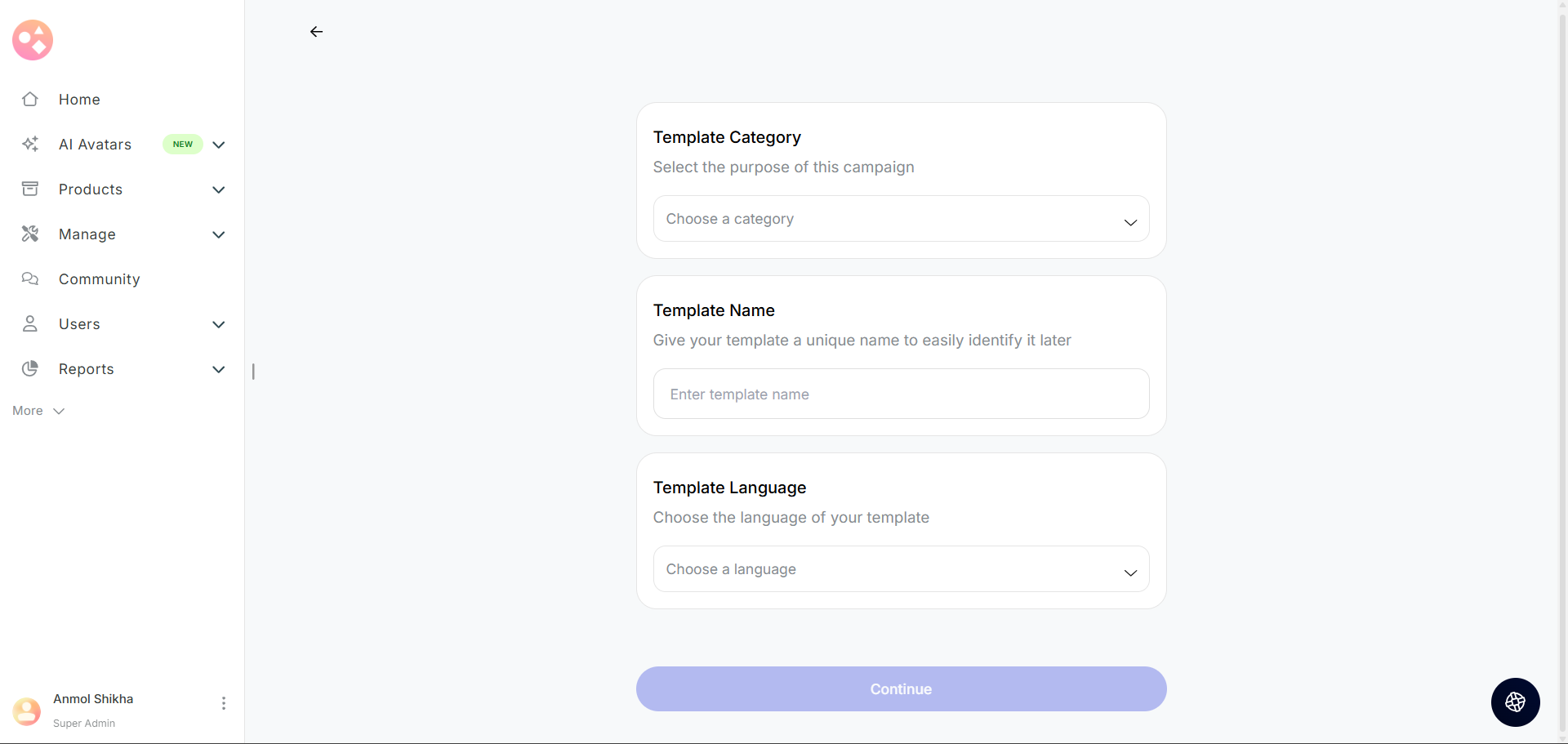Expand the AI Avatars submenu chevron
The height and width of the screenshot is (744, 1568).
218,145
